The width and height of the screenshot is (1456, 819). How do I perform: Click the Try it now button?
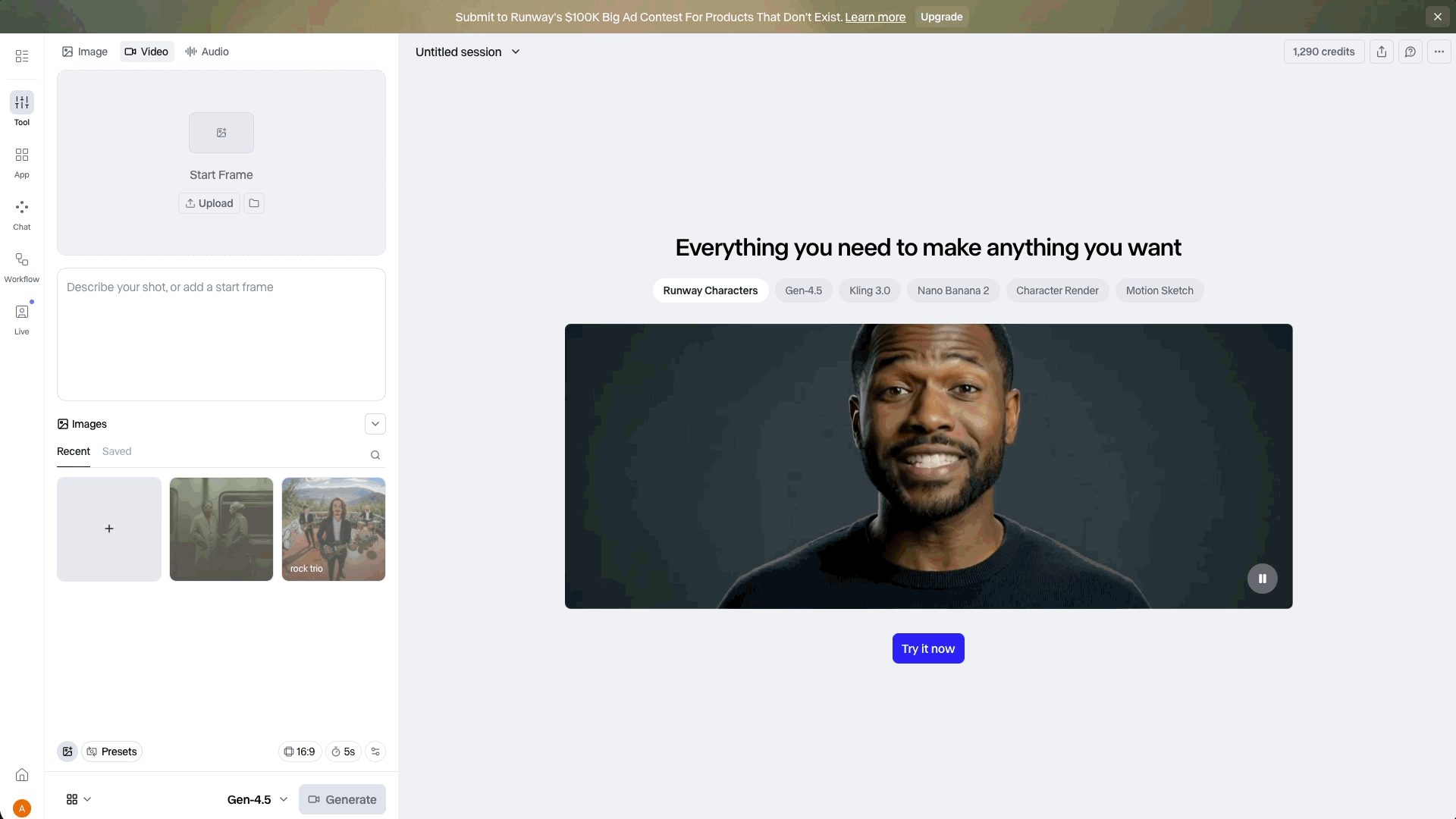[x=927, y=648]
